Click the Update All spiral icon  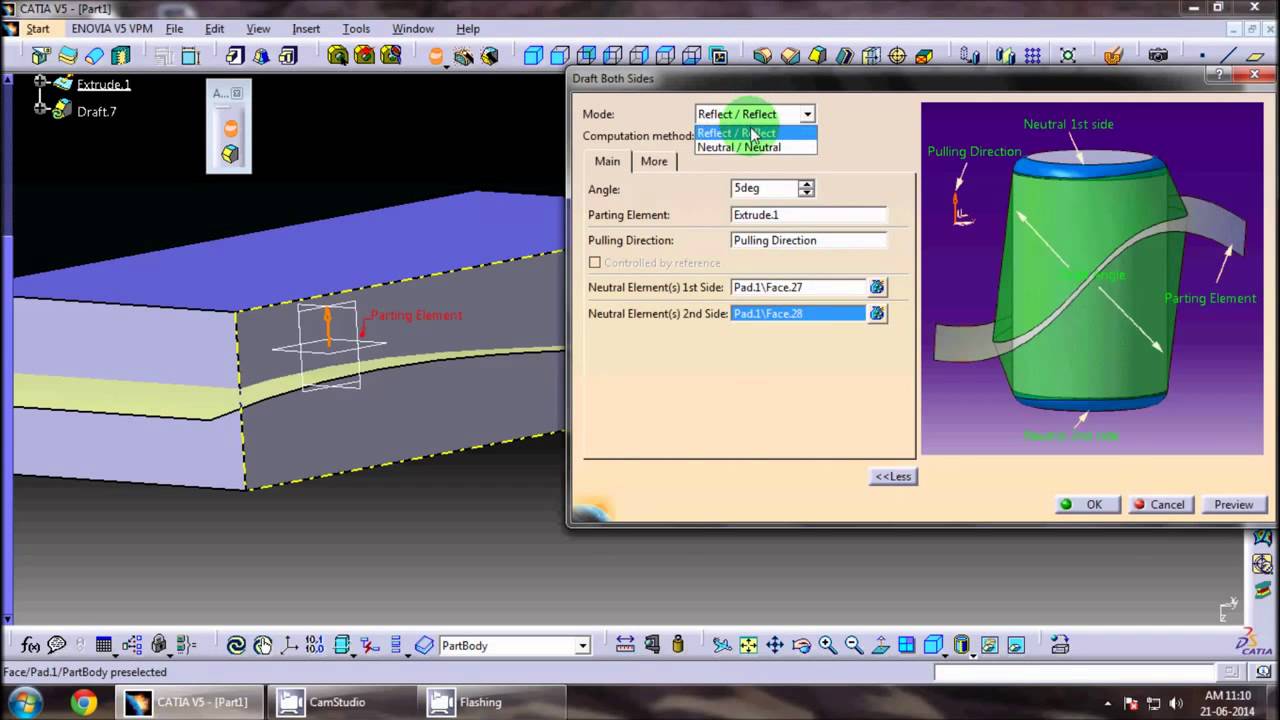236,646
